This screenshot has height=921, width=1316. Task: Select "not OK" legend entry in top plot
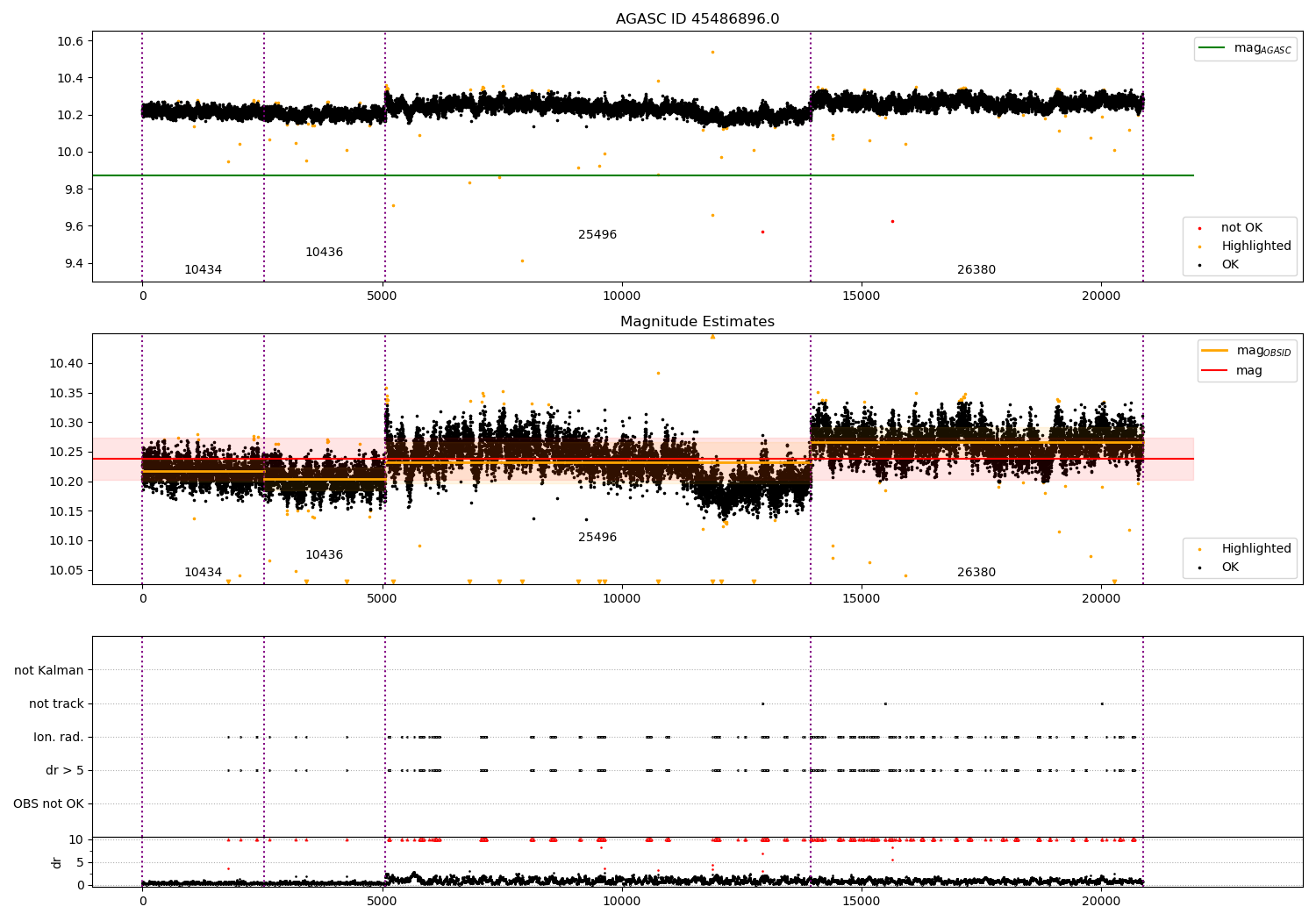[1240, 228]
